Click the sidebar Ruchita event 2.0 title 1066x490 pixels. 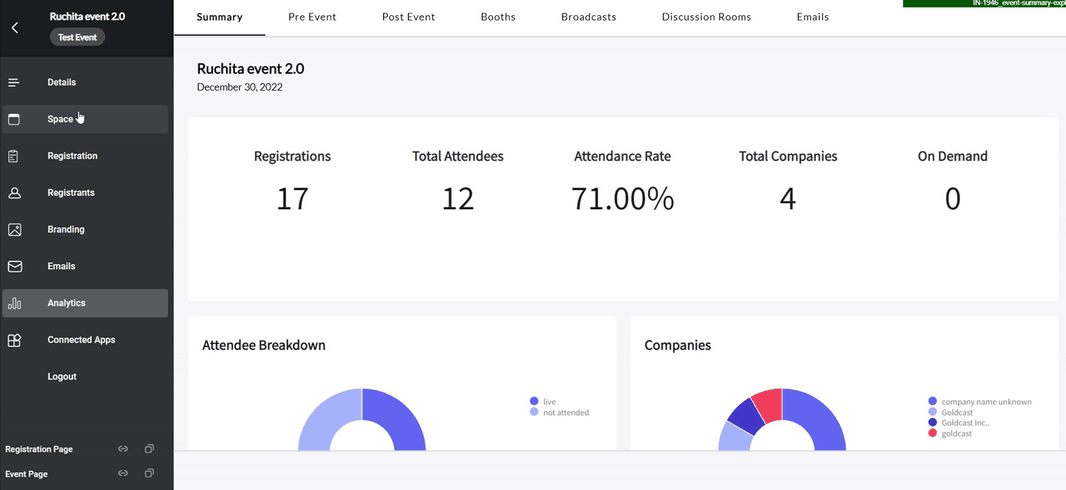87,16
